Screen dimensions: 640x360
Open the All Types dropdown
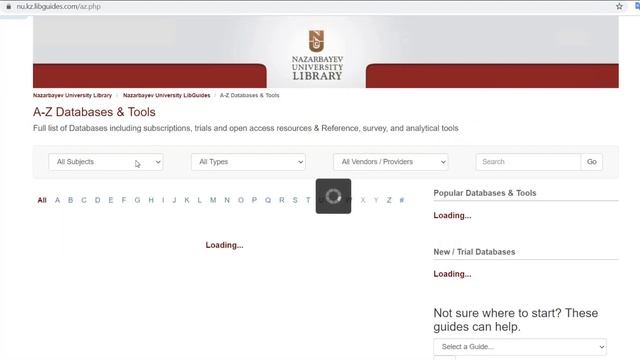pyautogui.click(x=248, y=162)
